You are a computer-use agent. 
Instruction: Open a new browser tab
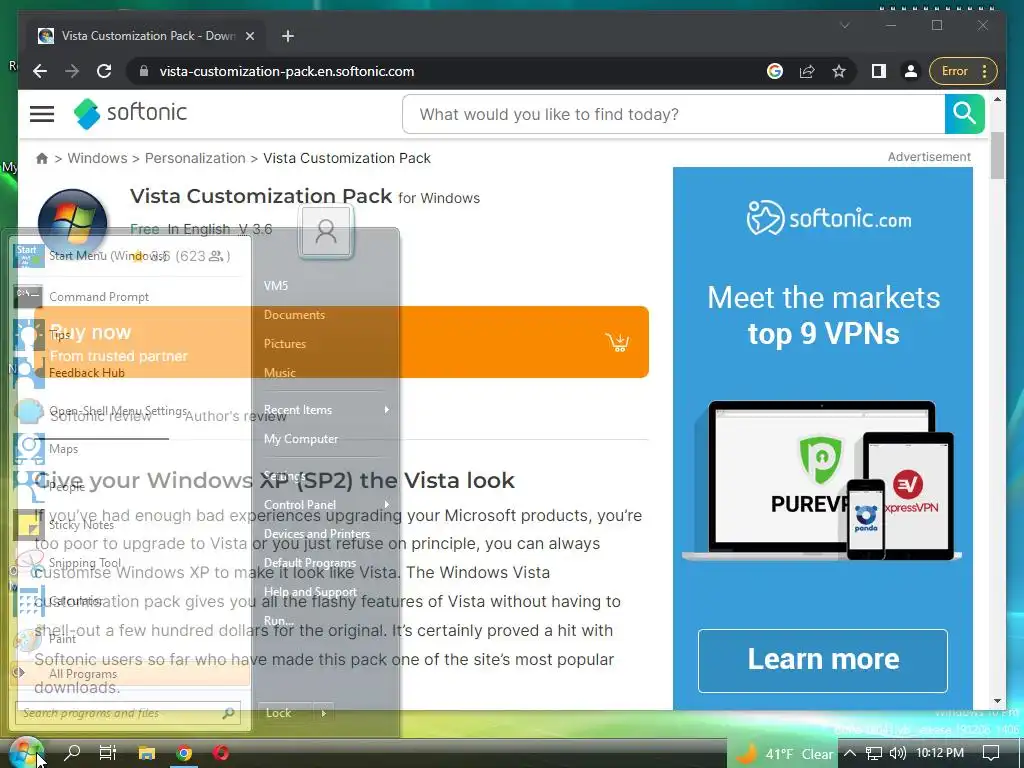point(288,36)
